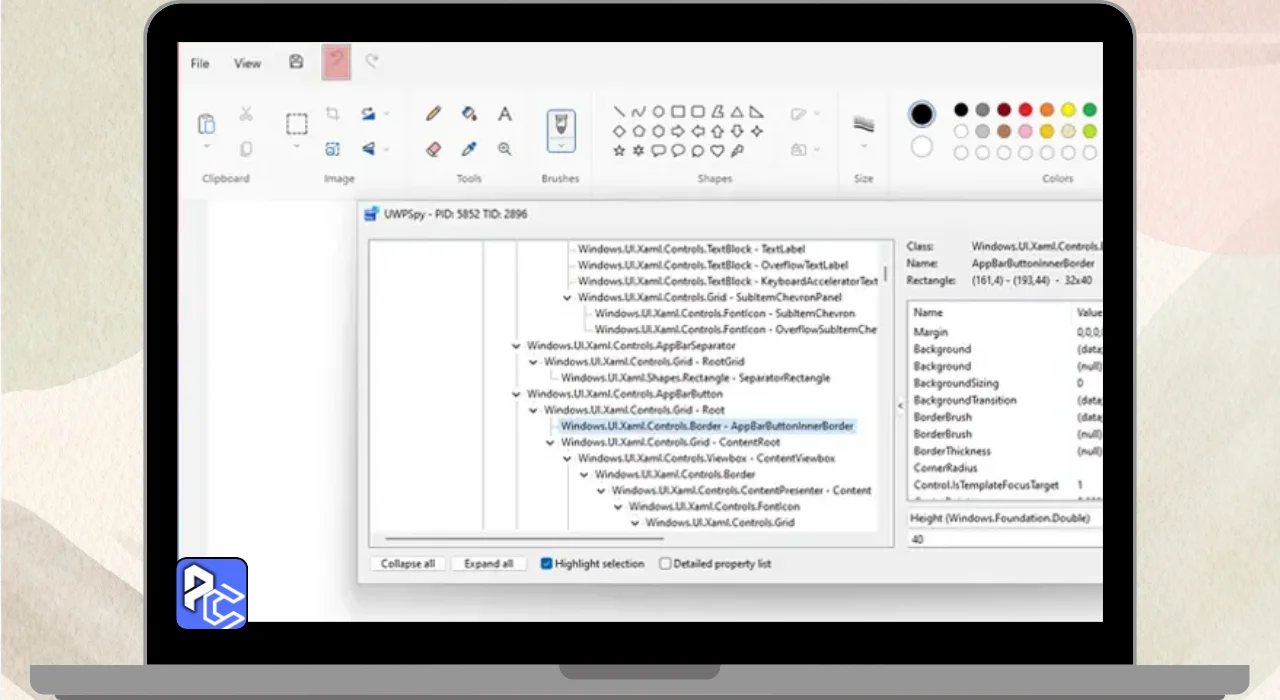1280x700 pixels.
Task: Select the Pencil tool
Action: click(x=433, y=114)
